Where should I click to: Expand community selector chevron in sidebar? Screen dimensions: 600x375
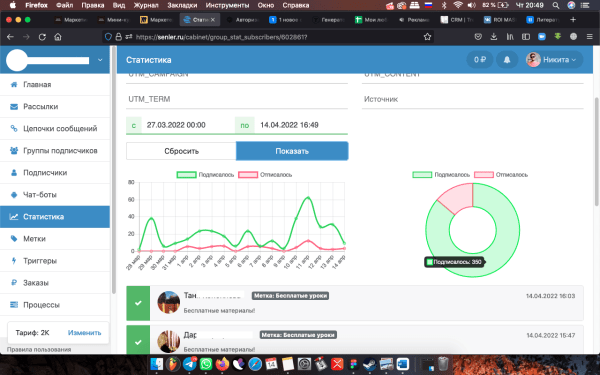pos(100,60)
